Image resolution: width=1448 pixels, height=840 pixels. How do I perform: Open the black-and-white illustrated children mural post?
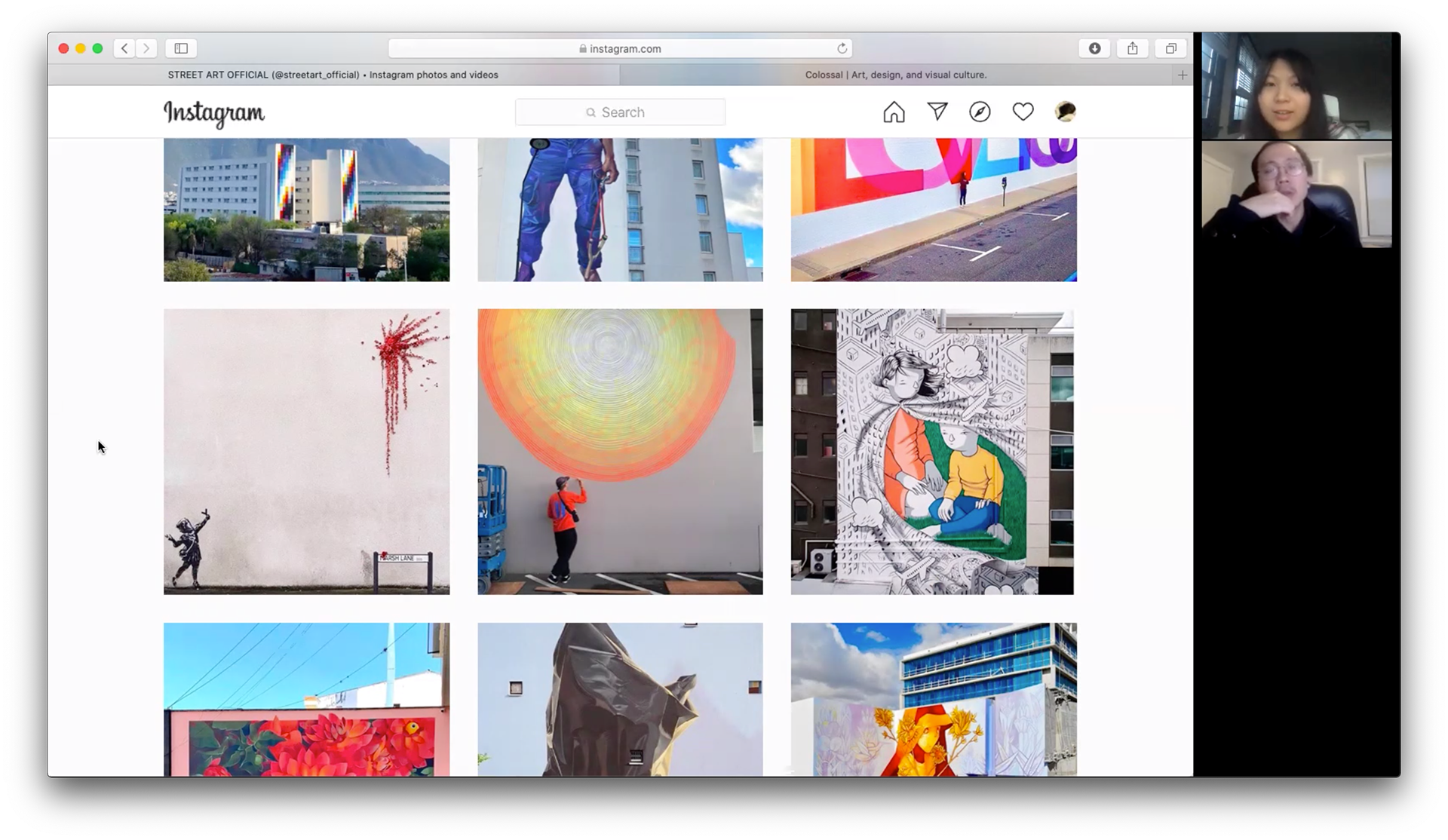click(934, 452)
